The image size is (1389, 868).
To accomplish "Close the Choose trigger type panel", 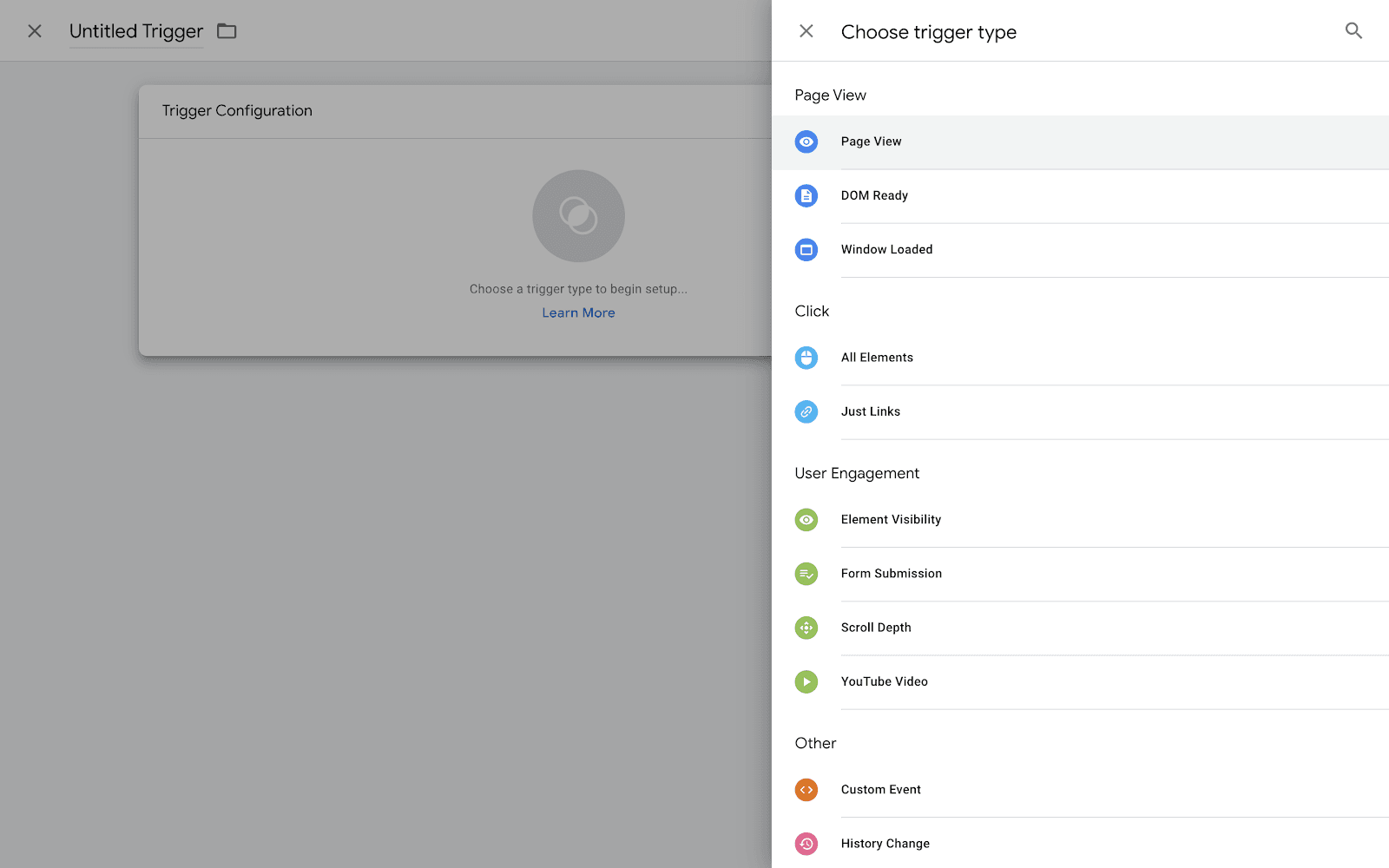I will coord(806,31).
